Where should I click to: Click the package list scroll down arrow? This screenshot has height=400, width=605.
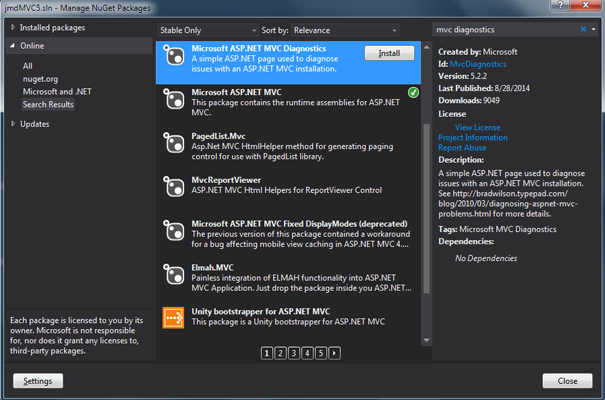click(x=426, y=340)
